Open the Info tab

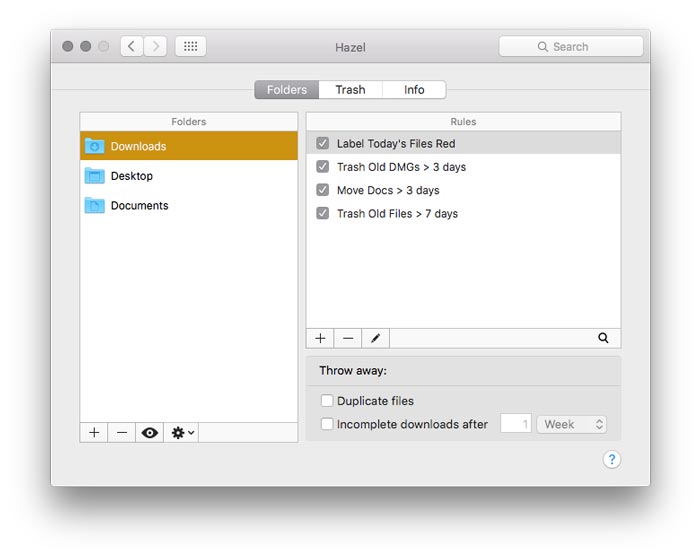tap(414, 90)
